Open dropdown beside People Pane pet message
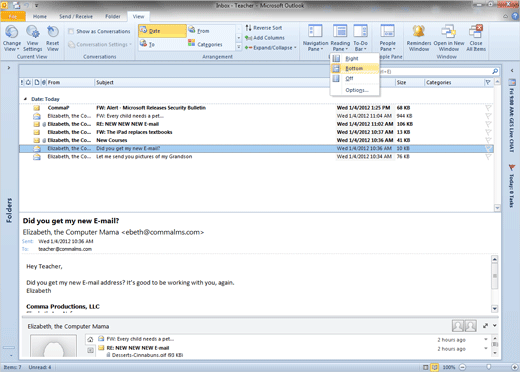 tap(486, 339)
